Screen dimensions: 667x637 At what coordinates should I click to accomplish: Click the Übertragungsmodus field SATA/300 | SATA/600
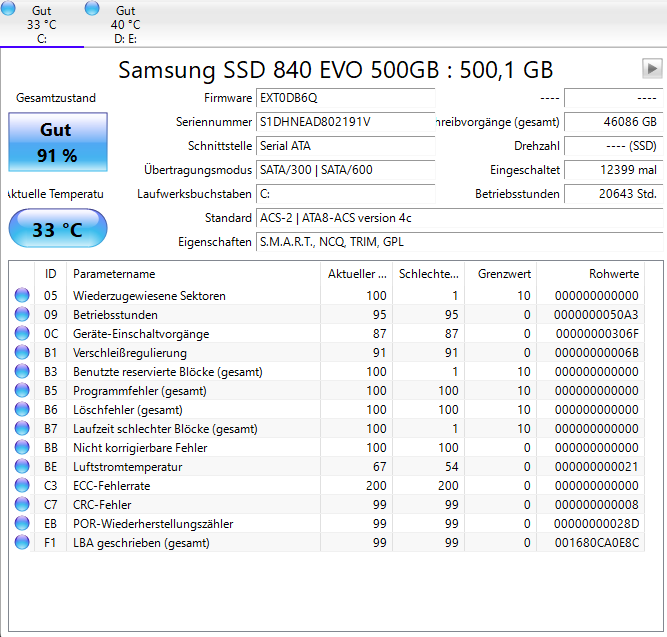(x=345, y=170)
